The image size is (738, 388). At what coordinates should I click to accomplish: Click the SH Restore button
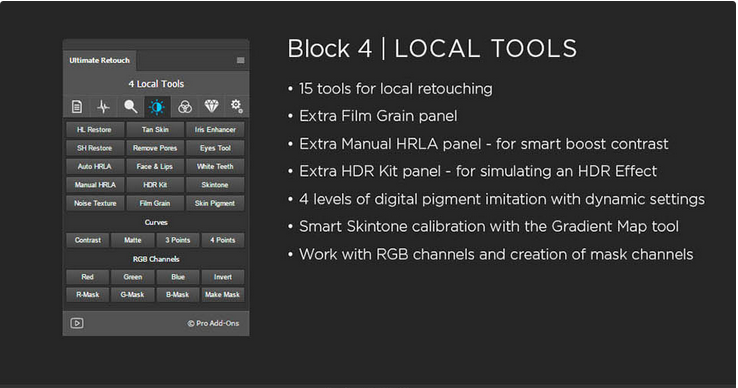(95, 148)
